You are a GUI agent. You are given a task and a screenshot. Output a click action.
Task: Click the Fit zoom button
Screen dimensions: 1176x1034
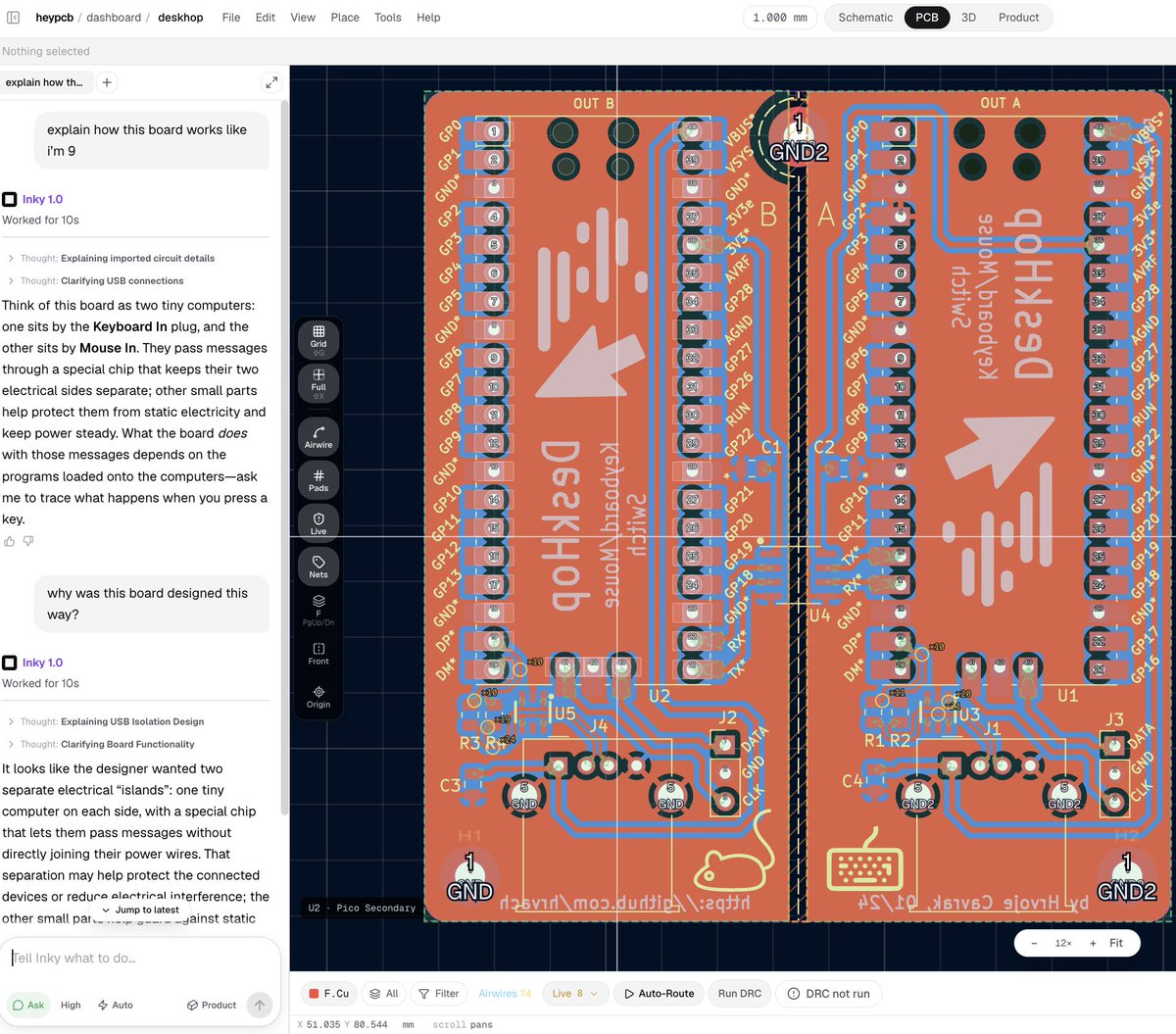click(1116, 943)
